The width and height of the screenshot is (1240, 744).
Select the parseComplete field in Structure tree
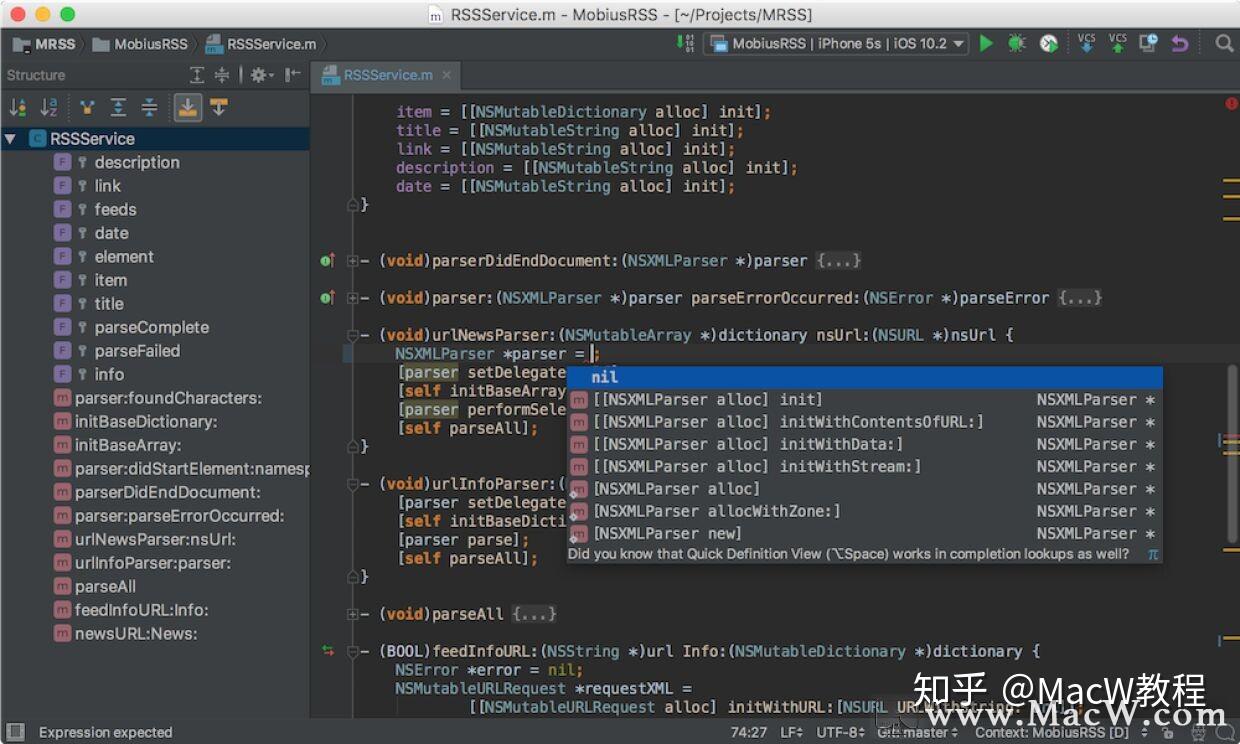152,327
